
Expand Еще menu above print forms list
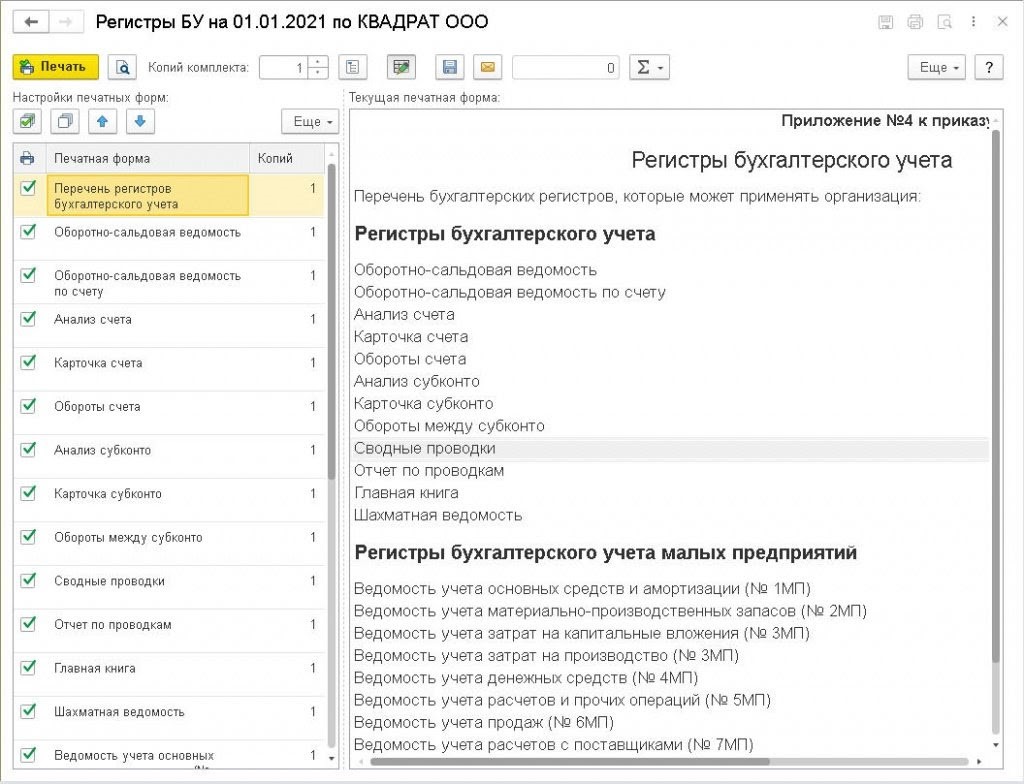[x=310, y=121]
